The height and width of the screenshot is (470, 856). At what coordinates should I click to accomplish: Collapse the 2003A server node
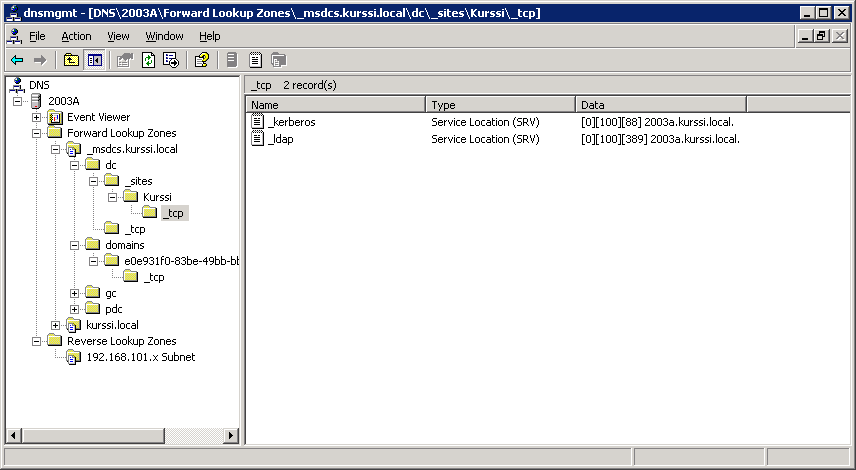17,101
